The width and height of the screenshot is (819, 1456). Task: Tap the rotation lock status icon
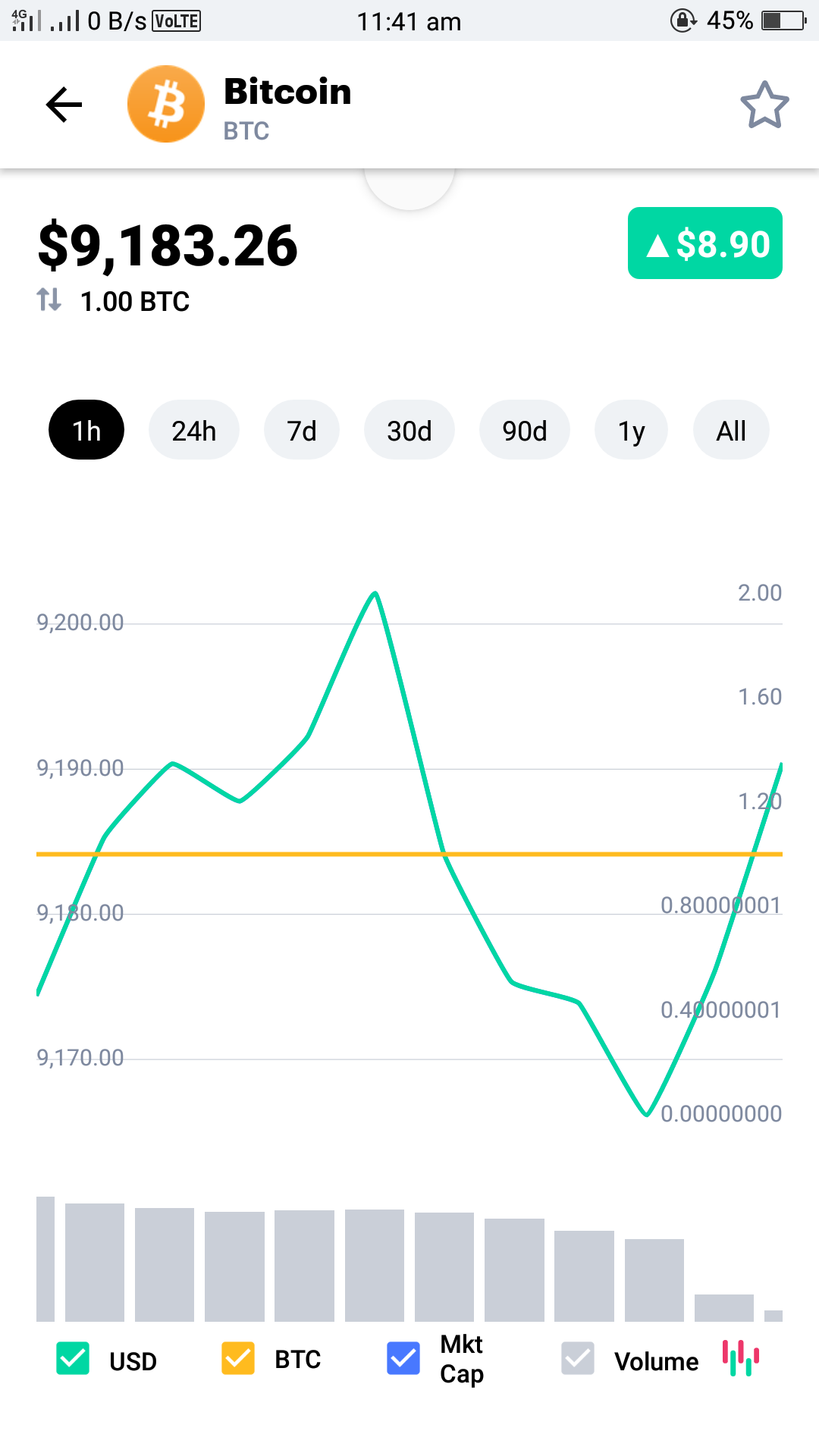point(683,20)
